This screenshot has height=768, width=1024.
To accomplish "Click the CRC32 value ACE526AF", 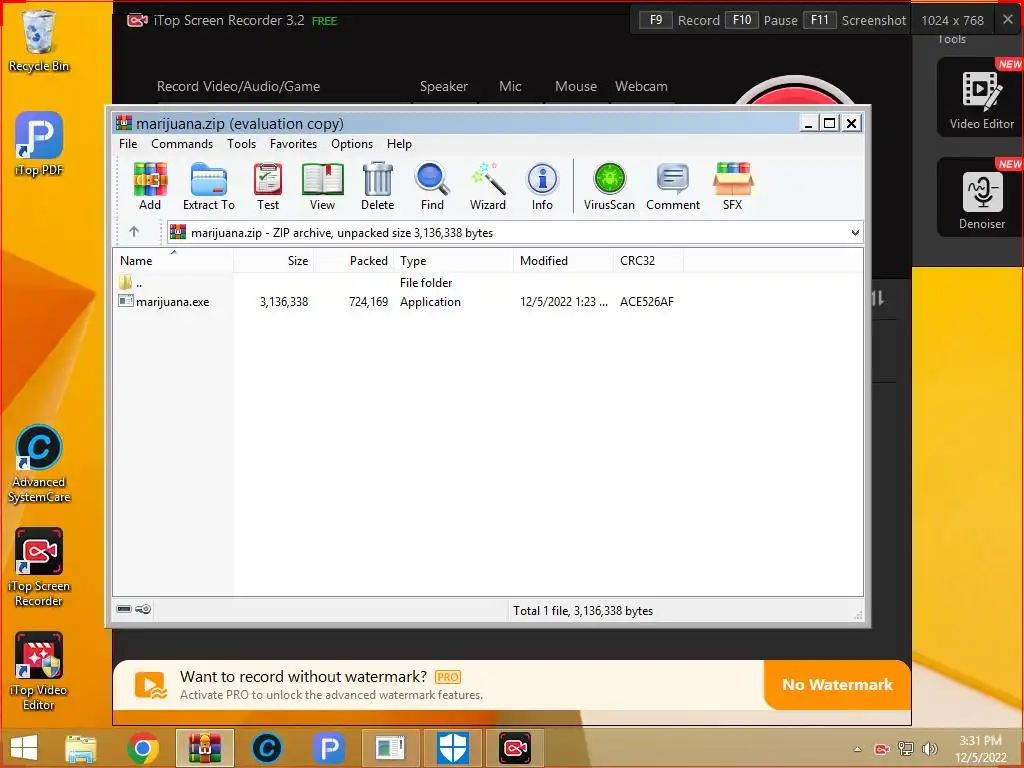I will (647, 302).
